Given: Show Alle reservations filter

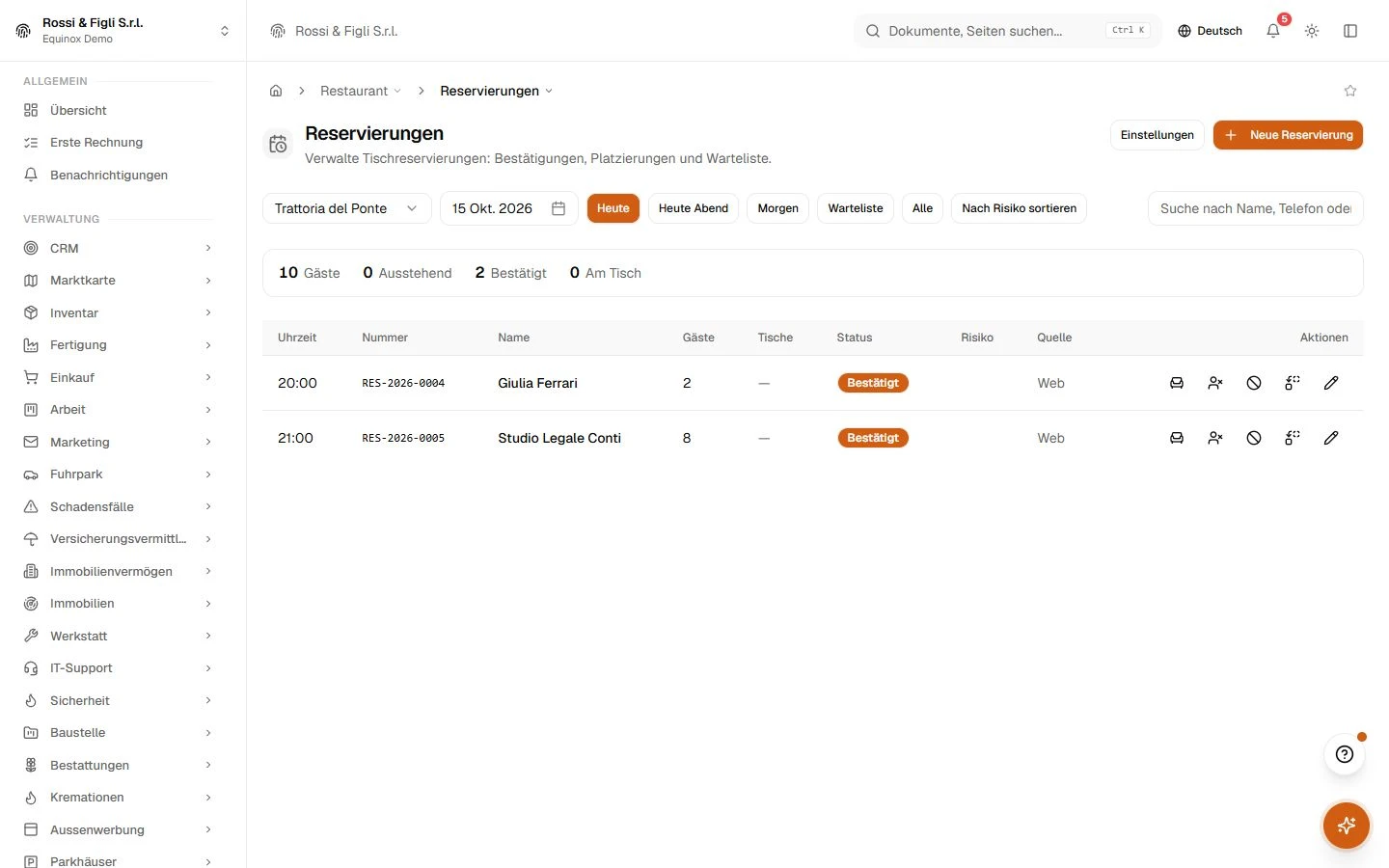Looking at the screenshot, I should (923, 208).
